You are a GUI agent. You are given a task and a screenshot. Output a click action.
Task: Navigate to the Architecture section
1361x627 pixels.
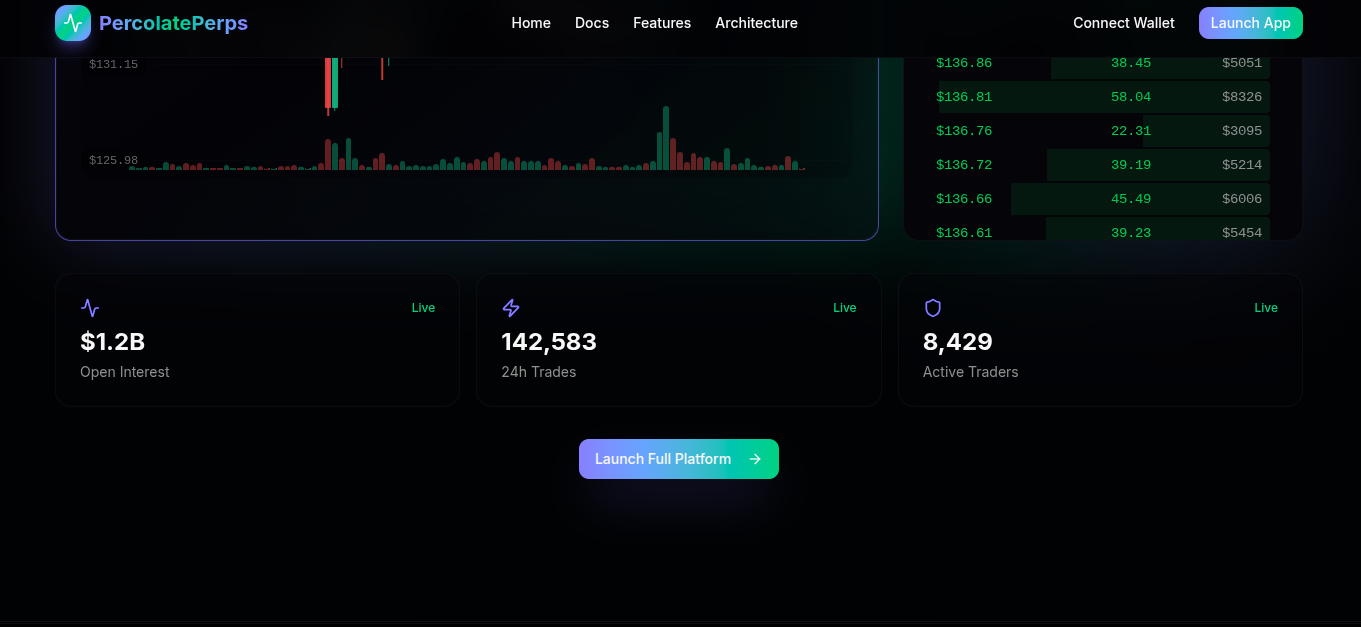pos(756,23)
